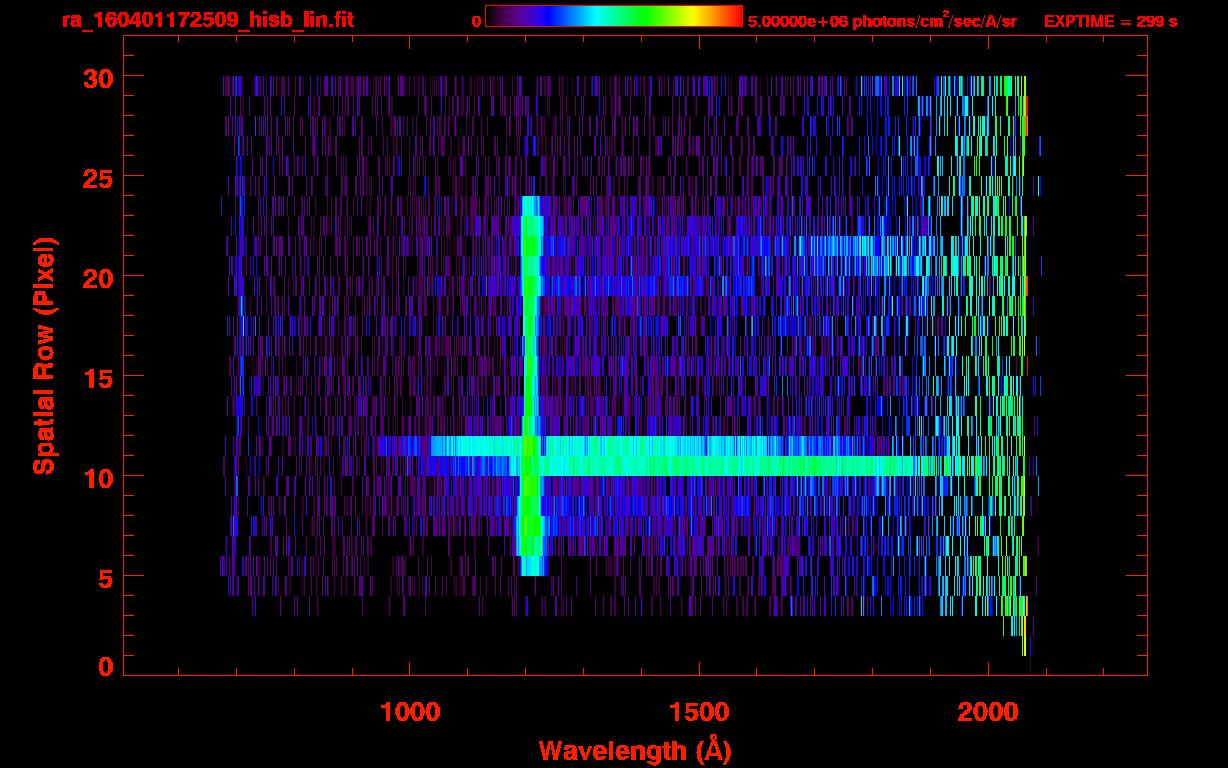Click the y-axis tick label 5
This screenshot has height=768, width=1228.
point(104,577)
